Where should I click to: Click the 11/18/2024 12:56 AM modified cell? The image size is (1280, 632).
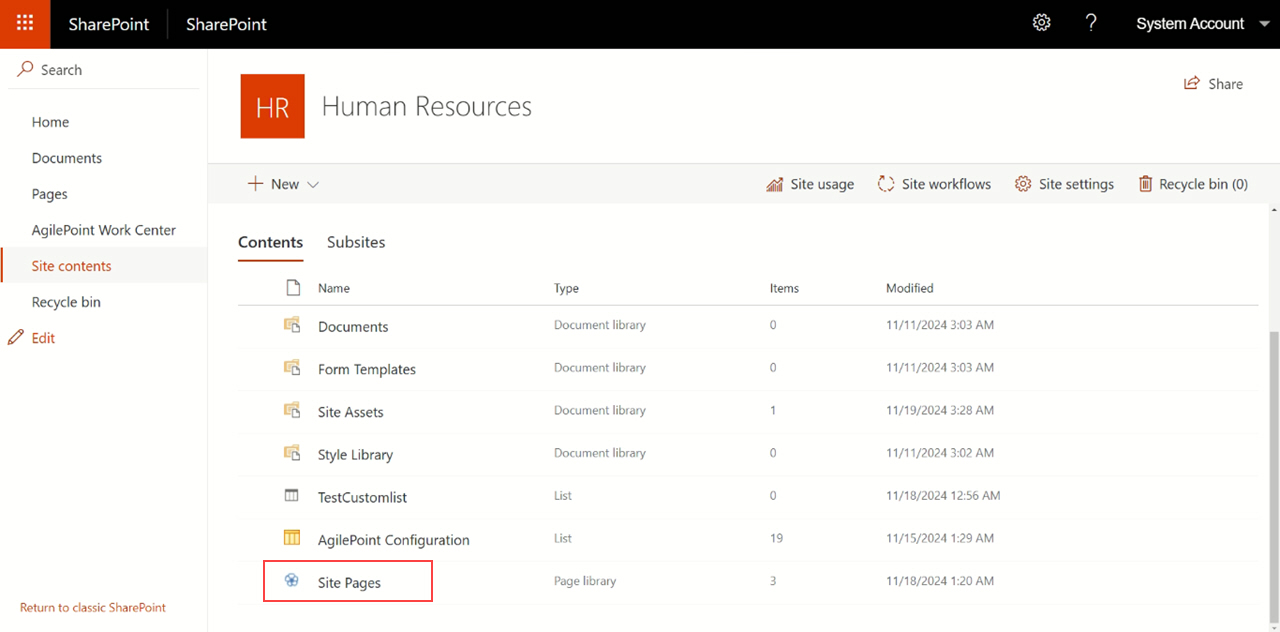tap(943, 495)
